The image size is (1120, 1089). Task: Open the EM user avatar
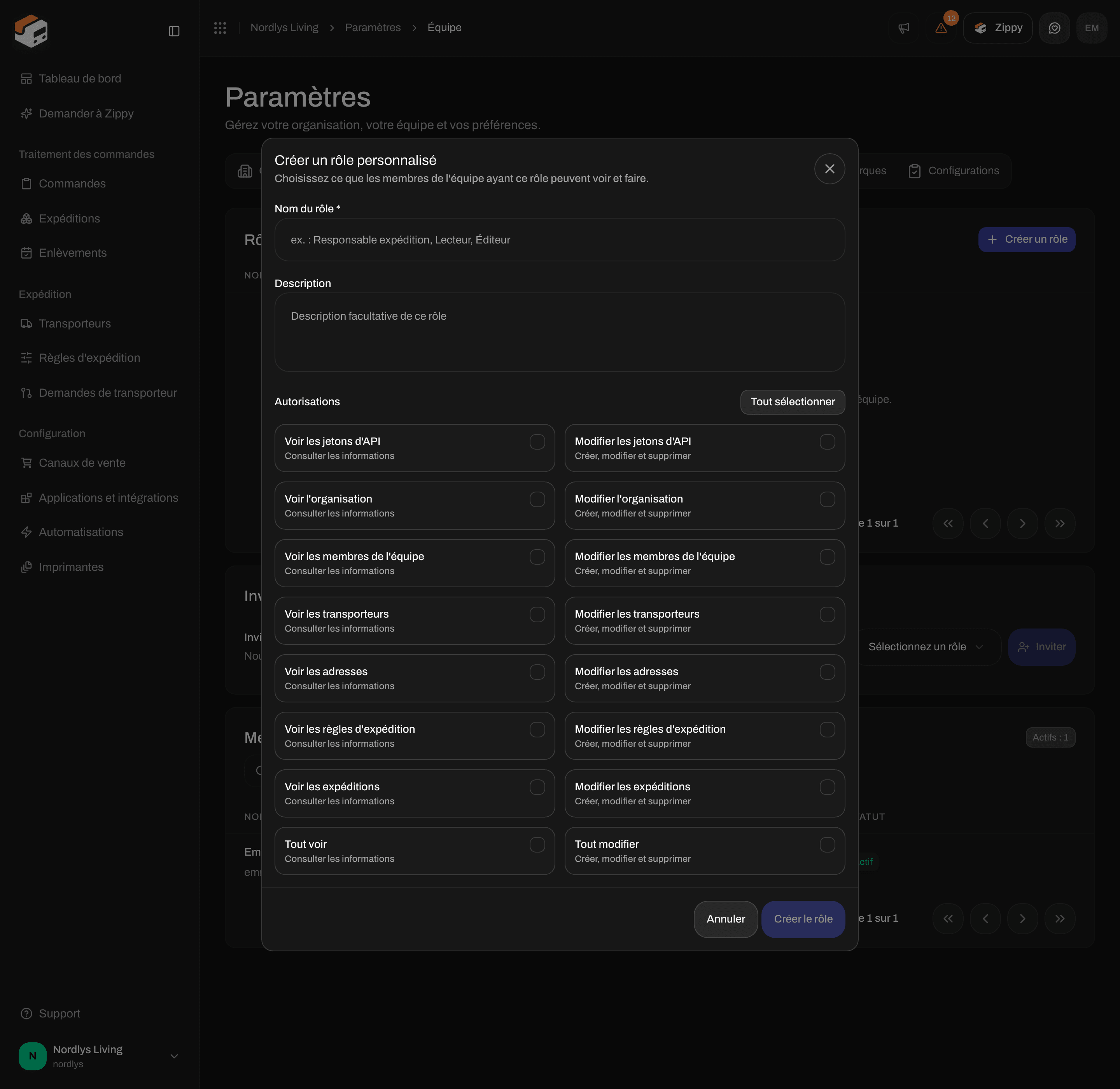point(1091,28)
